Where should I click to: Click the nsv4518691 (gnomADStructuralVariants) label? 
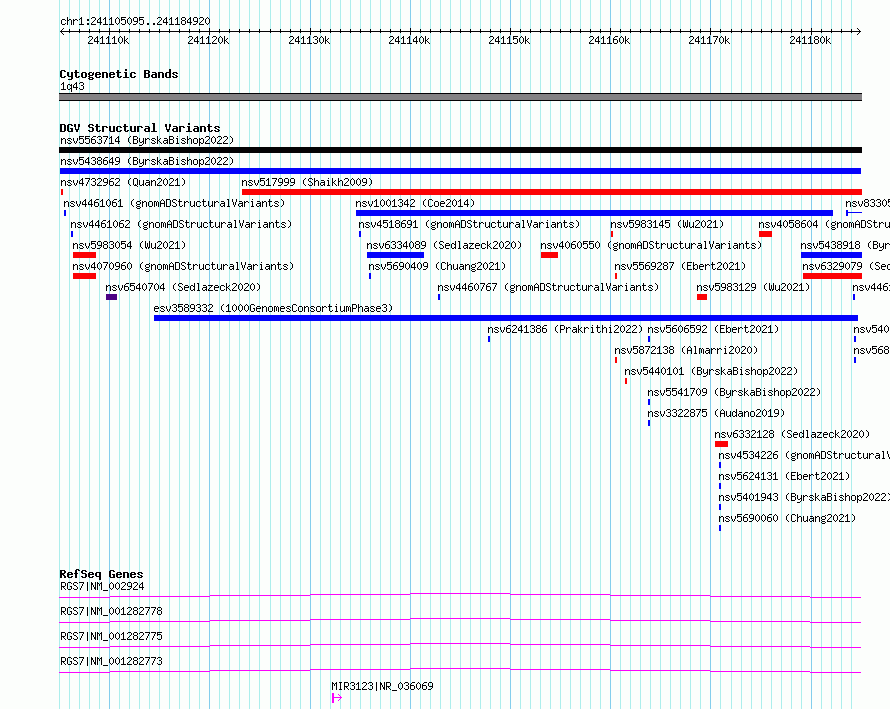click(x=469, y=224)
